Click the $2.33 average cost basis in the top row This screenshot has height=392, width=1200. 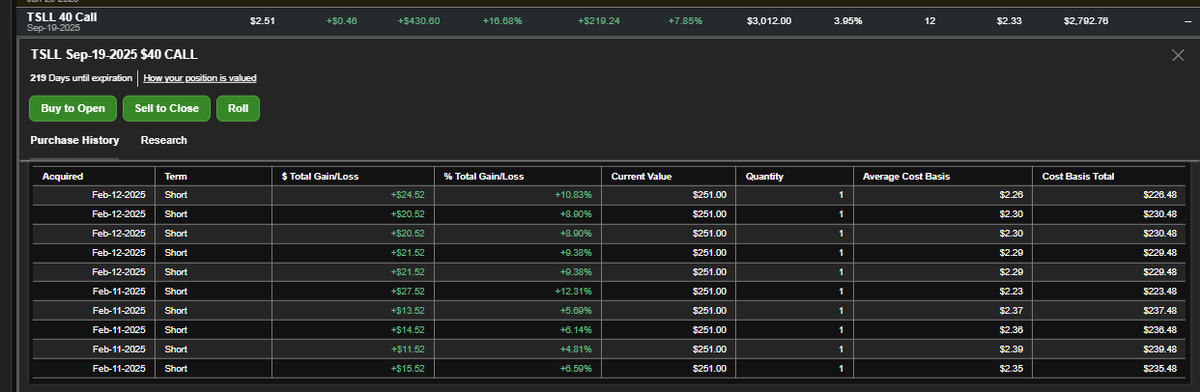(x=1010, y=20)
